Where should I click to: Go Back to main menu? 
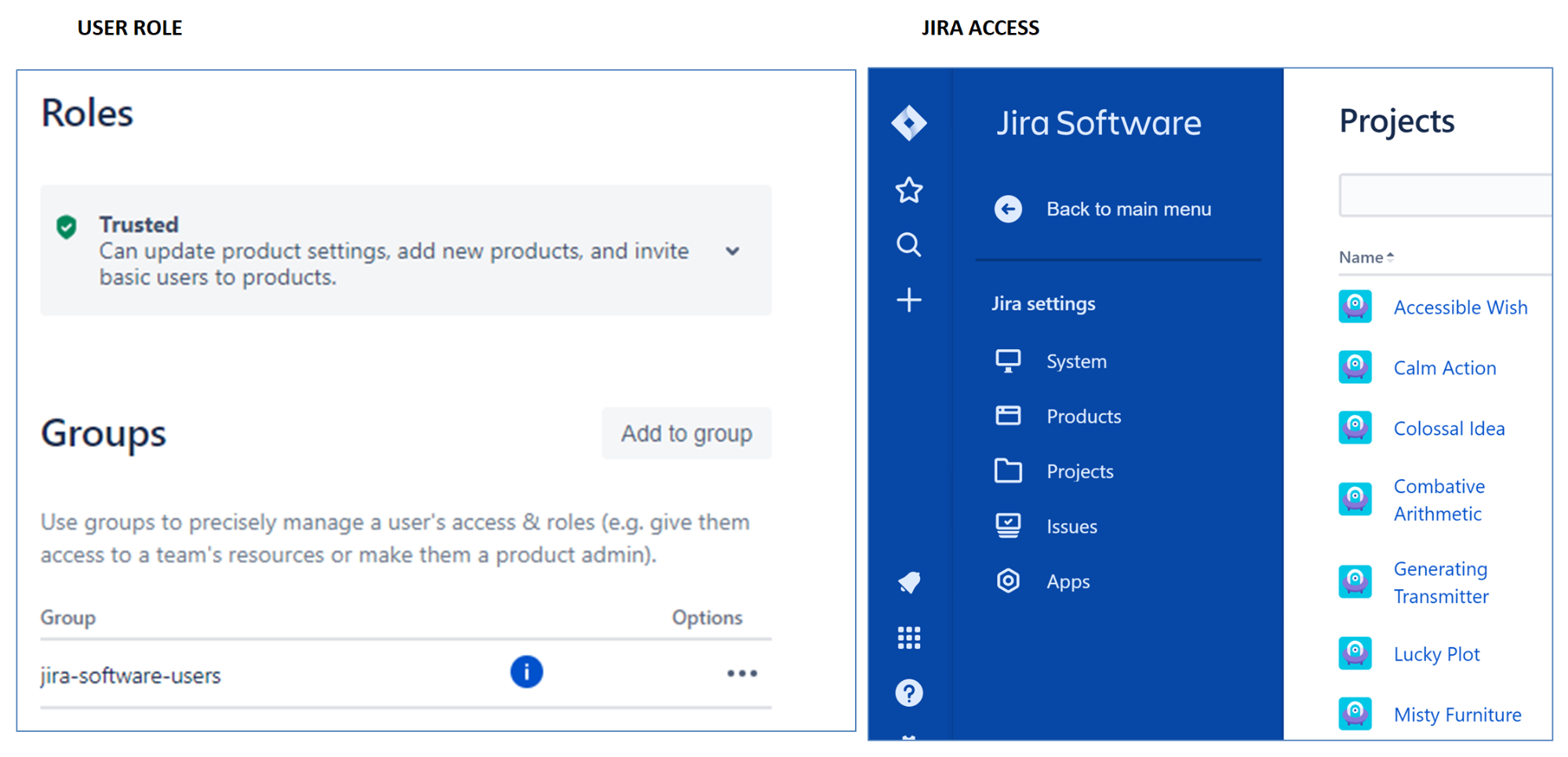(1129, 209)
